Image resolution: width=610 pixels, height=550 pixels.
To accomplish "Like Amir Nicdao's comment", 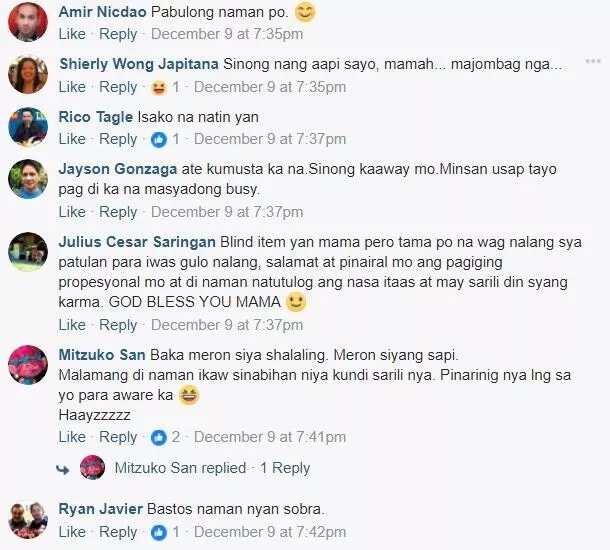I will point(72,34).
